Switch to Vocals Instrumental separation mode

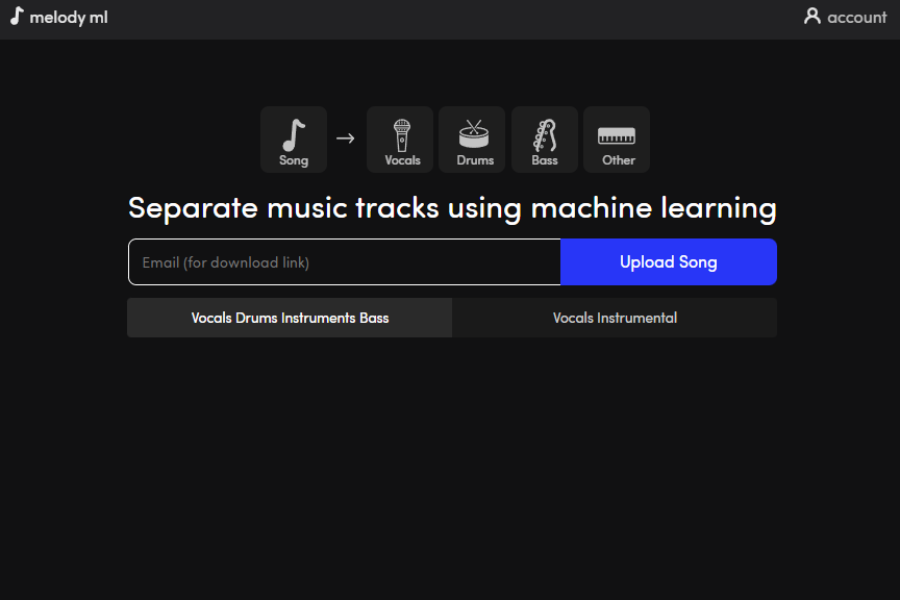pos(614,317)
